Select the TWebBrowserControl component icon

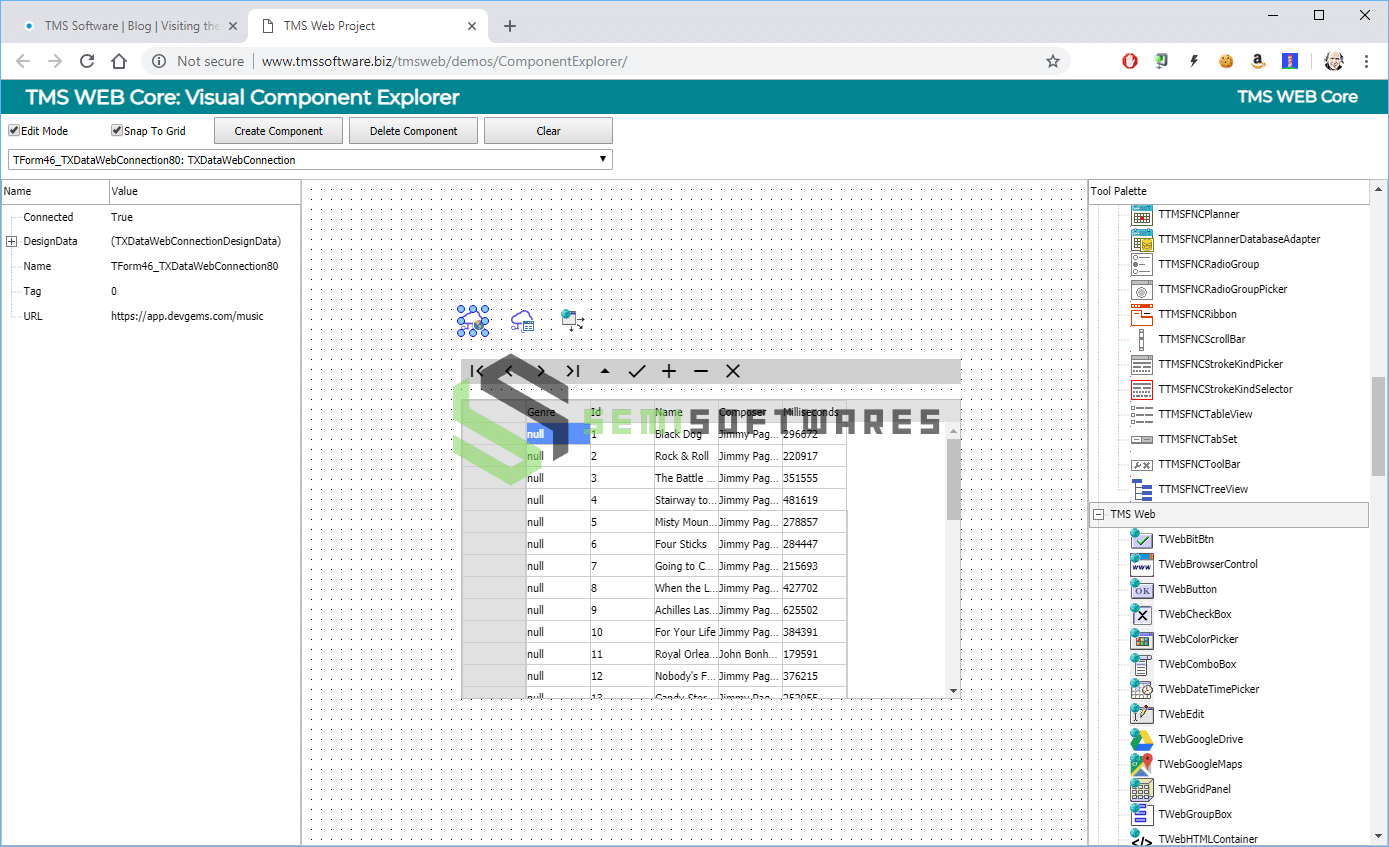[1141, 565]
